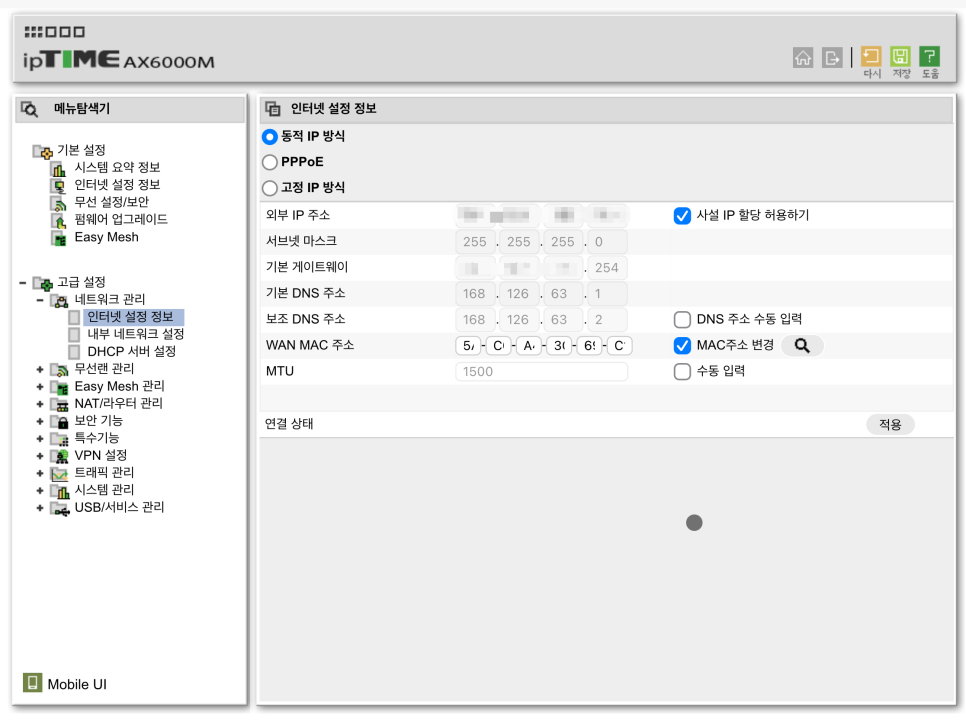
Task: Enable MTU 수동 입력 checkbox
Action: (x=682, y=371)
